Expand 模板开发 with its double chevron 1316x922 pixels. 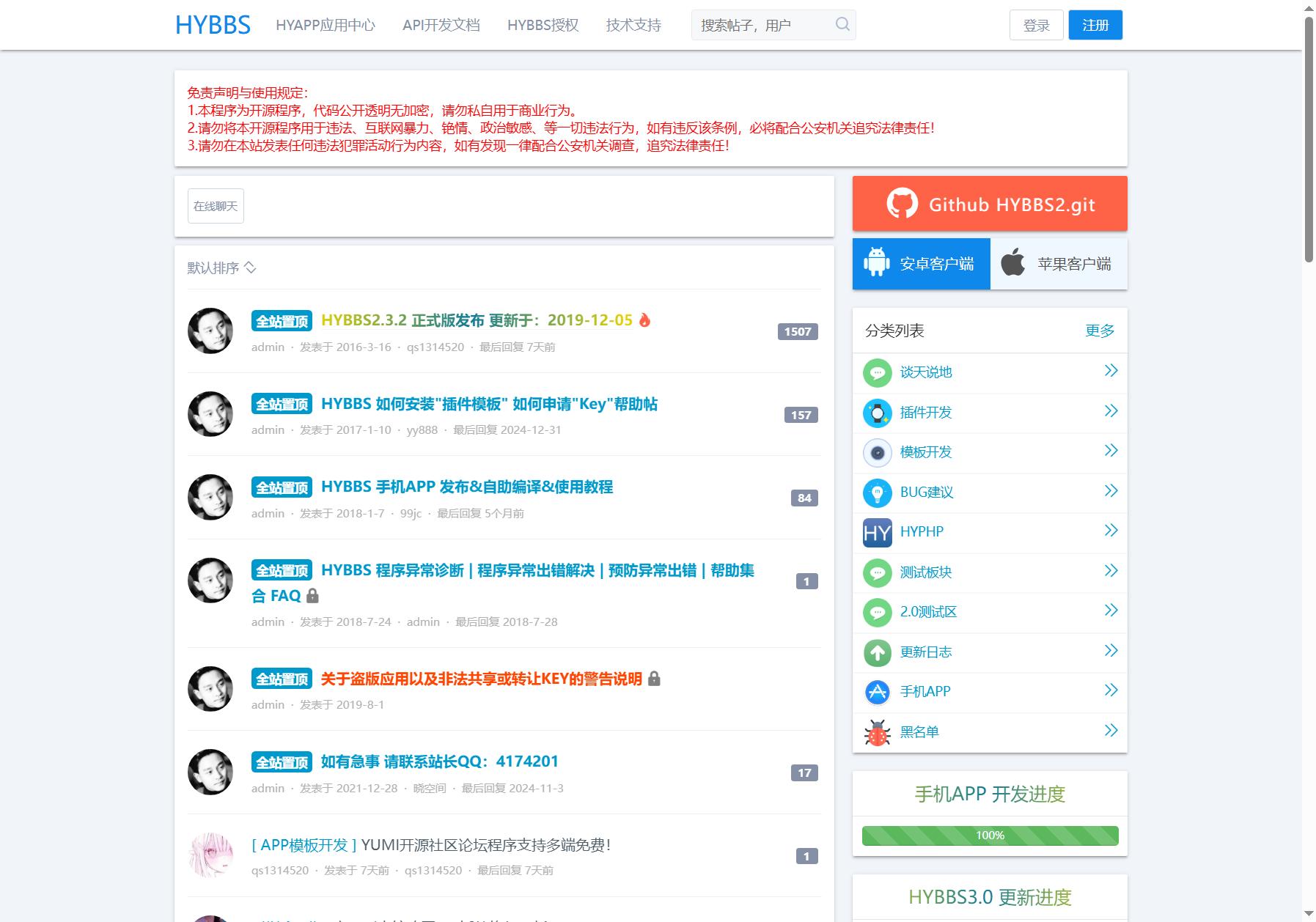[x=1111, y=451]
